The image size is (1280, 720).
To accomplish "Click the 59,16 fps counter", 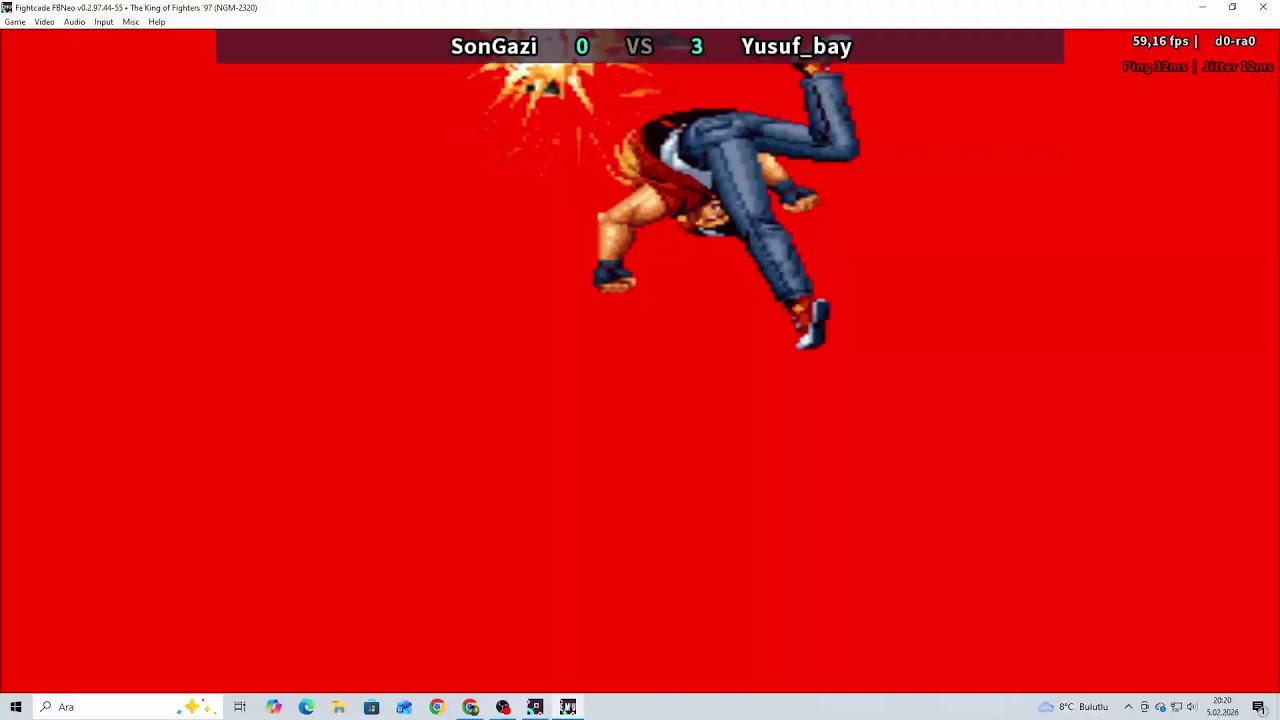I will [x=1160, y=41].
